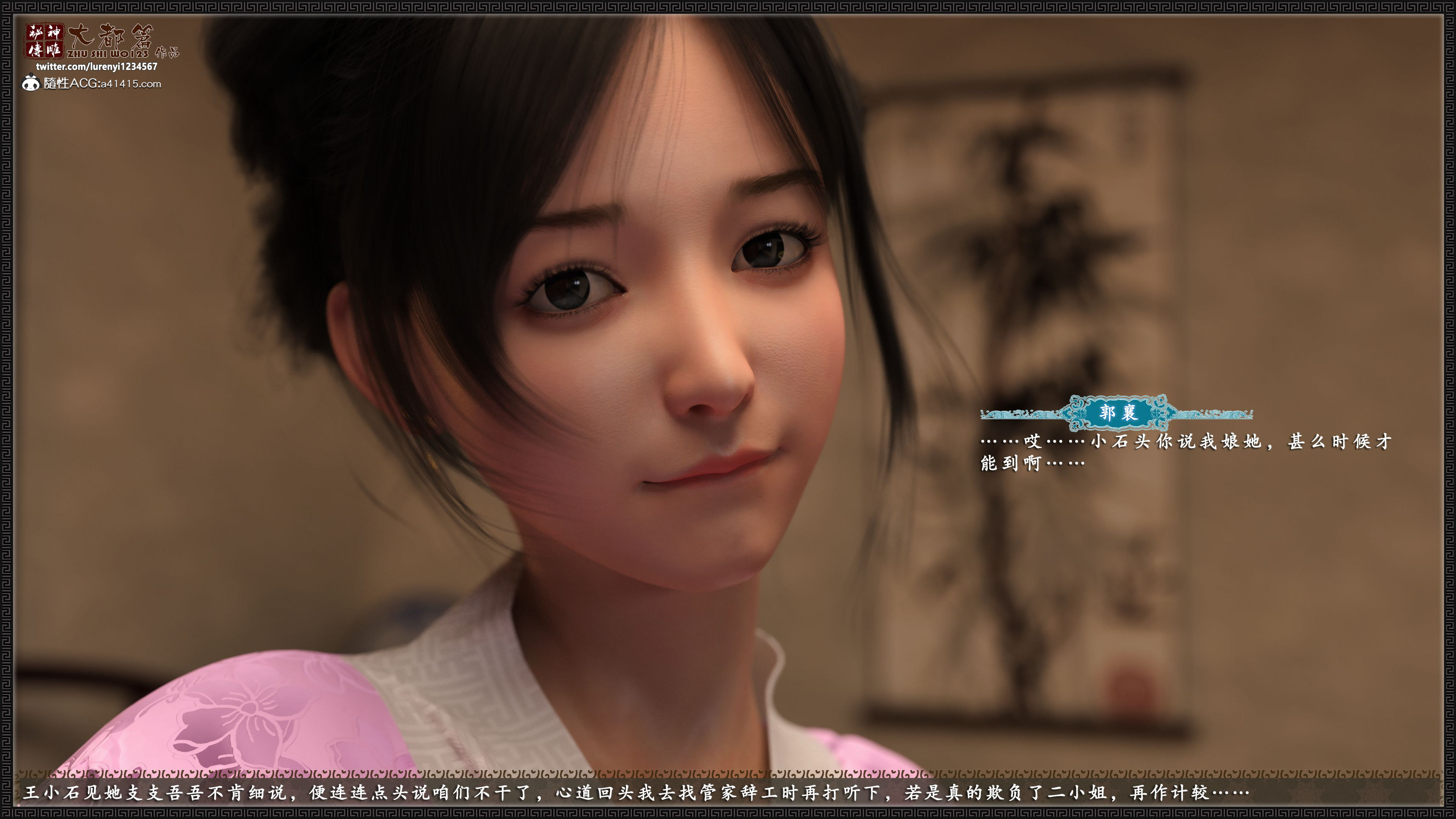Image resolution: width=1456 pixels, height=819 pixels.
Task: Open the twitter.com/lurenyi1234567 link
Action: pyautogui.click(x=97, y=67)
